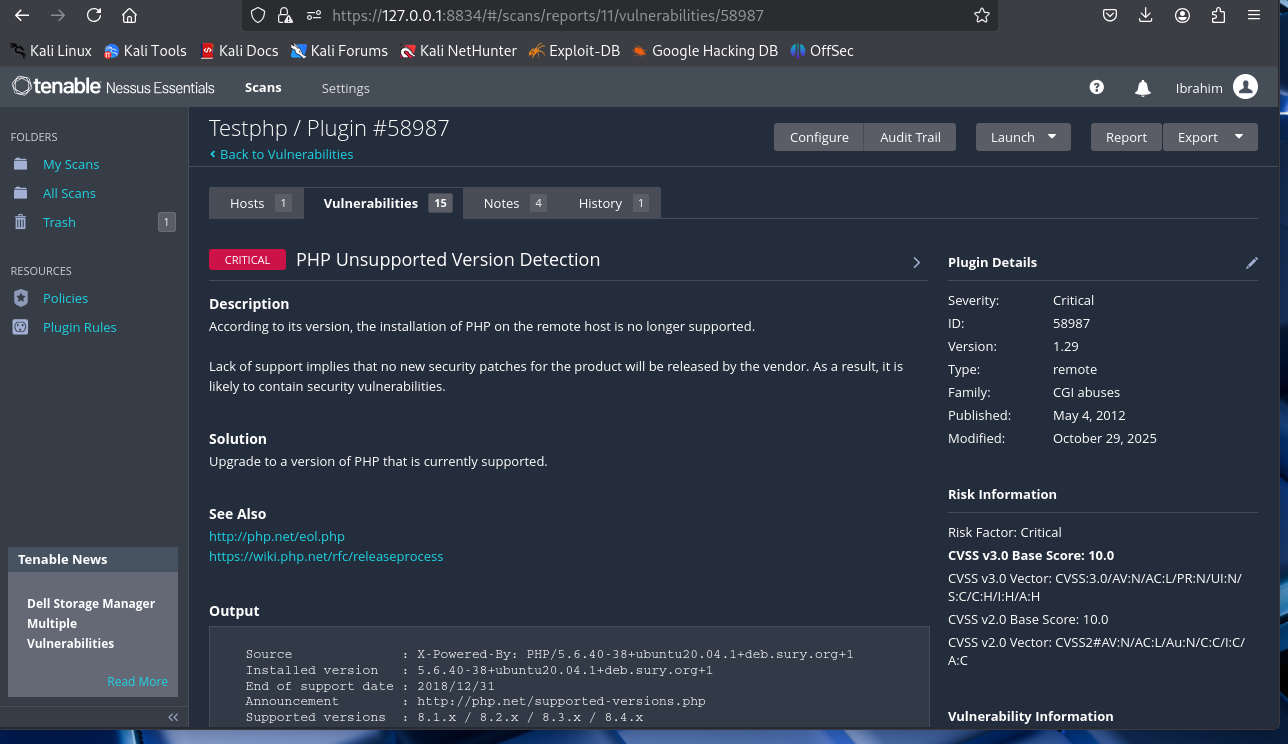Open Plugin Rules under Resources

tap(79, 327)
